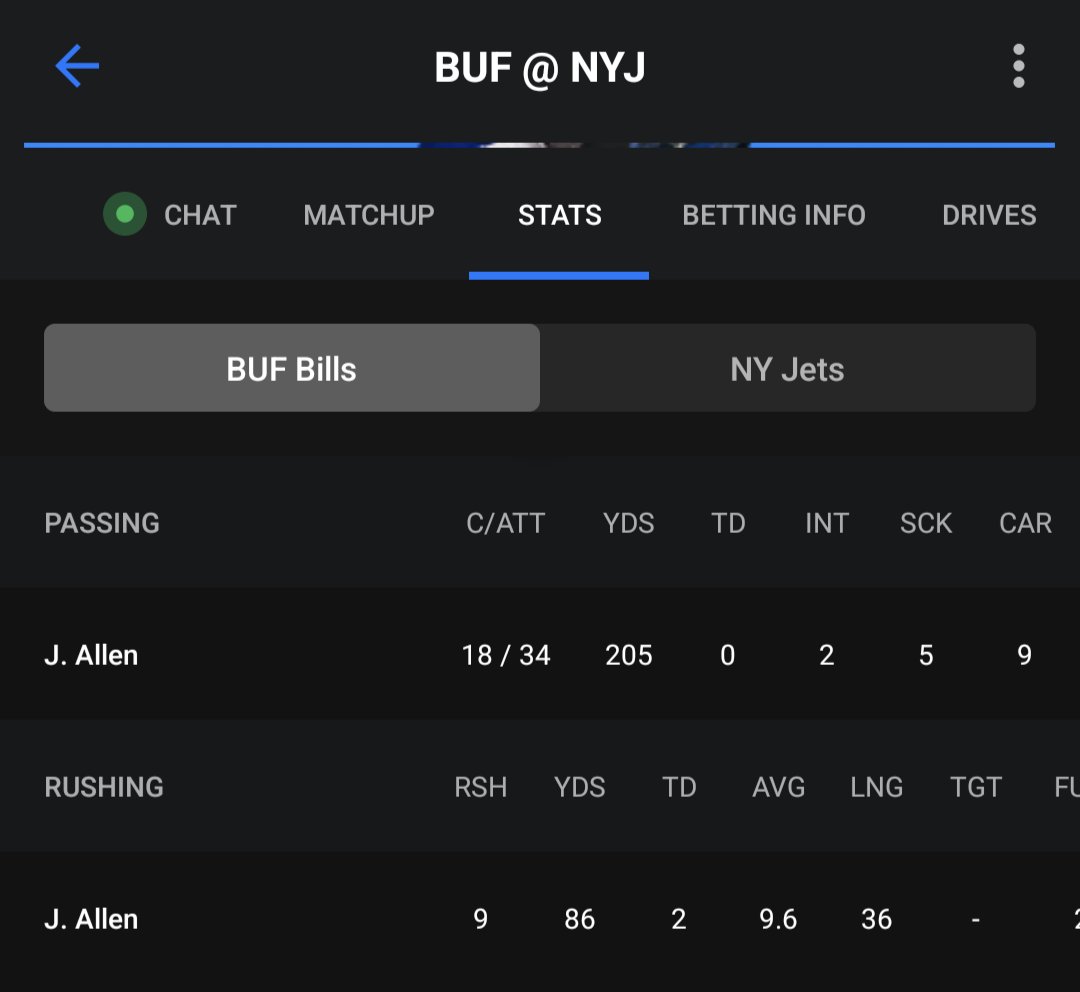Tap the LNG column header
This screenshot has height=992, width=1080.
click(x=876, y=787)
